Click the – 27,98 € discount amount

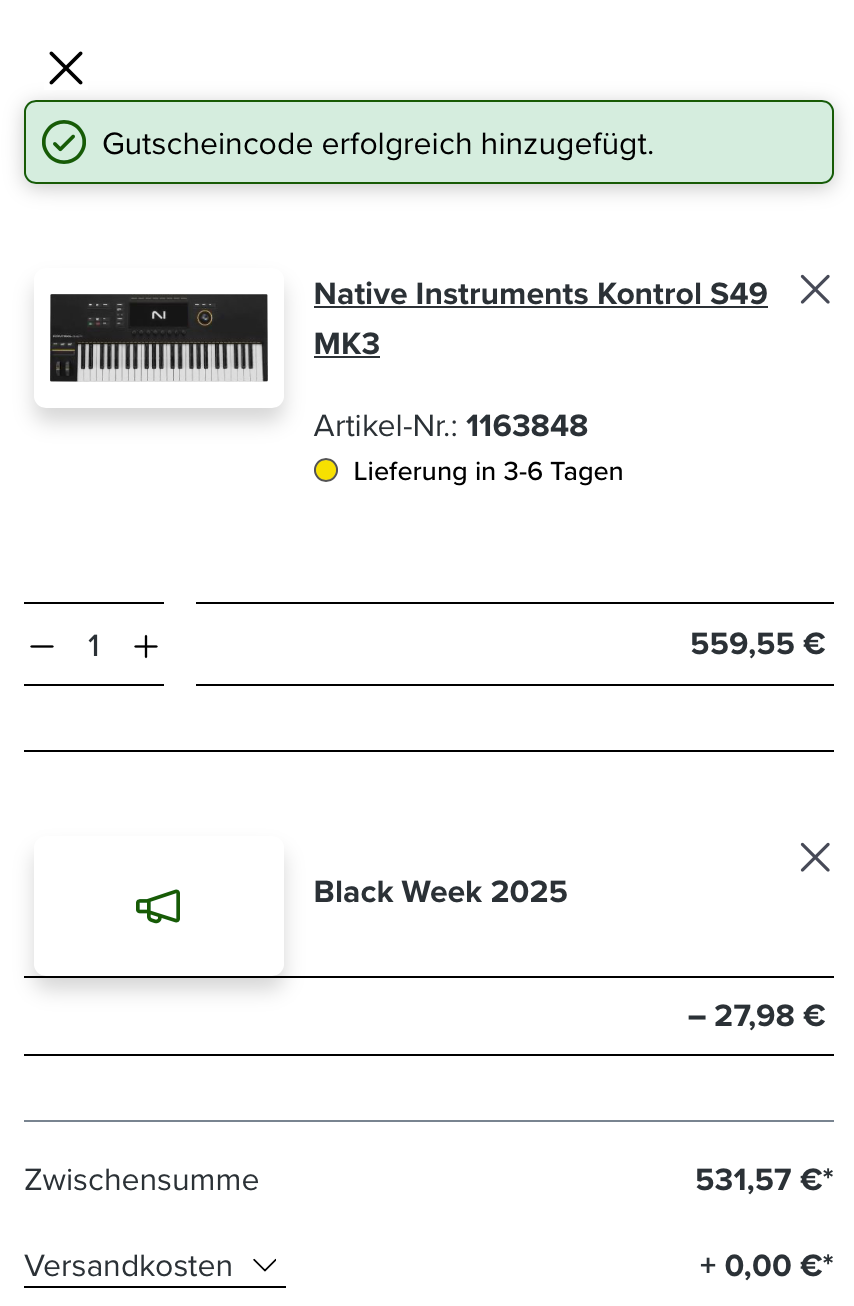756,1016
